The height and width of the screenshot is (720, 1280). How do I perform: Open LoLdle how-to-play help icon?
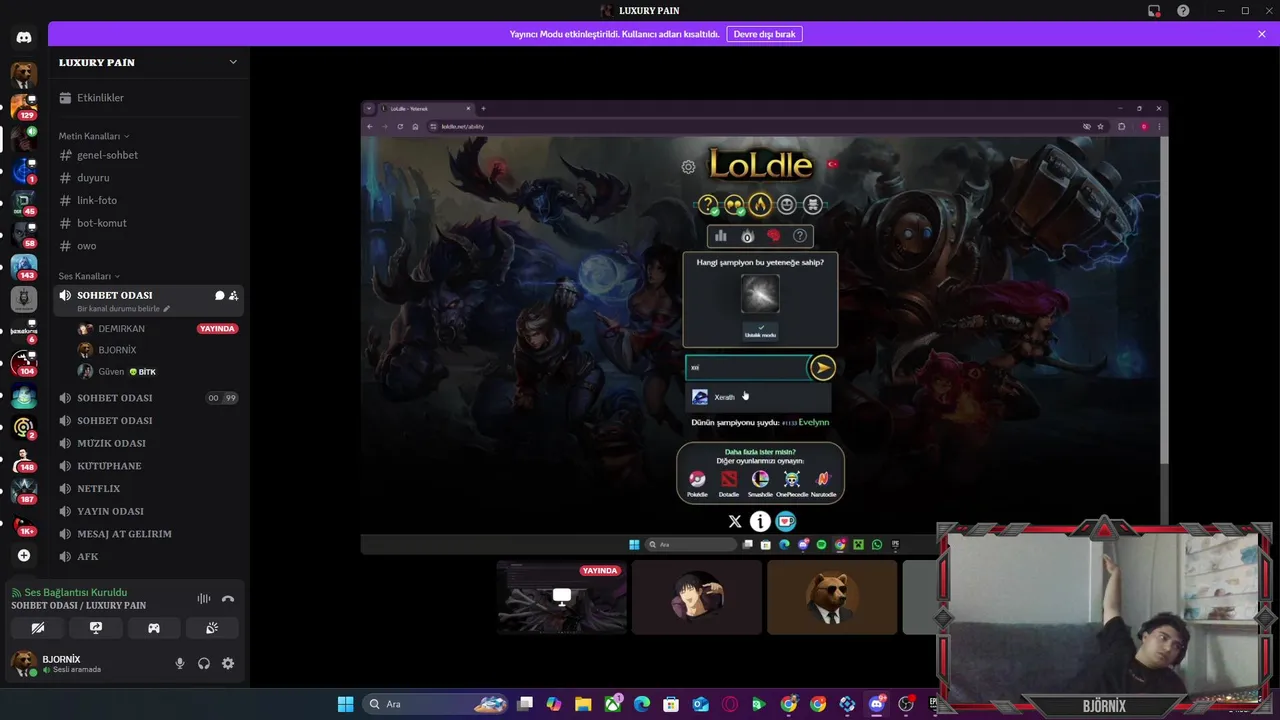coord(800,236)
